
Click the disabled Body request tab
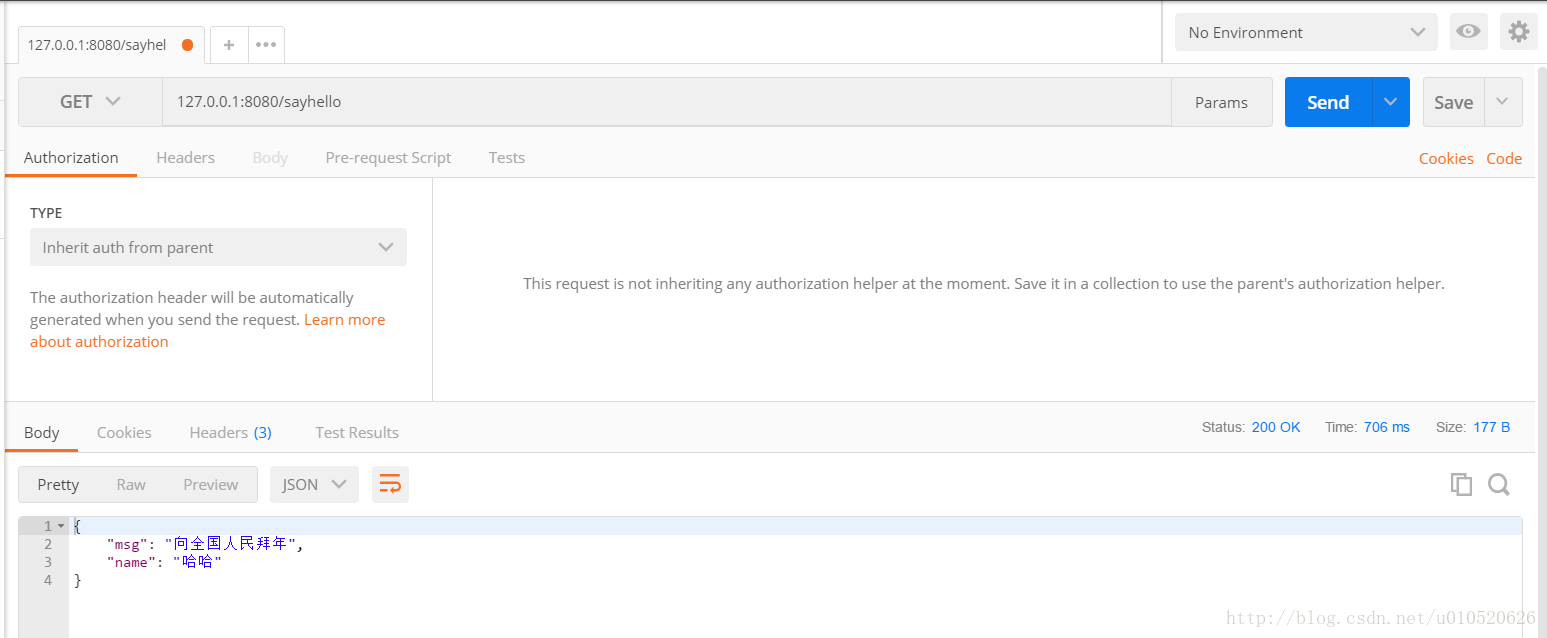[x=270, y=158]
